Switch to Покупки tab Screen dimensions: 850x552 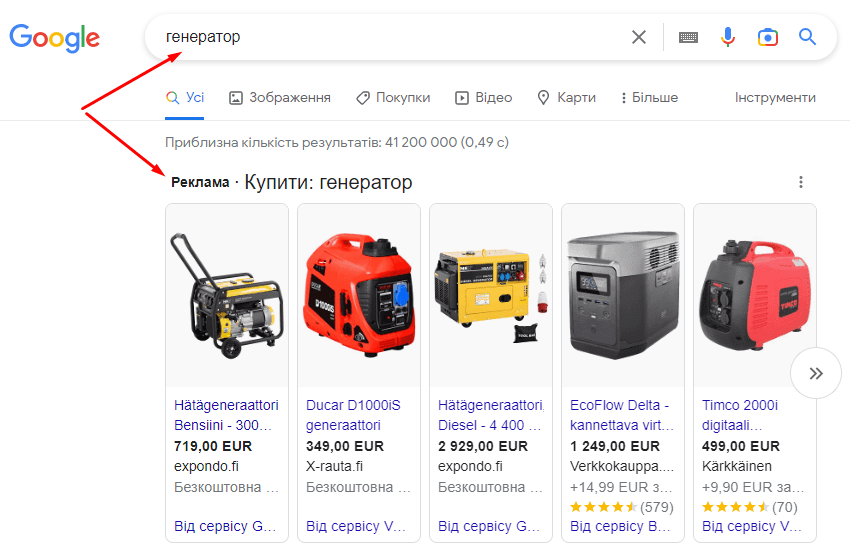[393, 98]
